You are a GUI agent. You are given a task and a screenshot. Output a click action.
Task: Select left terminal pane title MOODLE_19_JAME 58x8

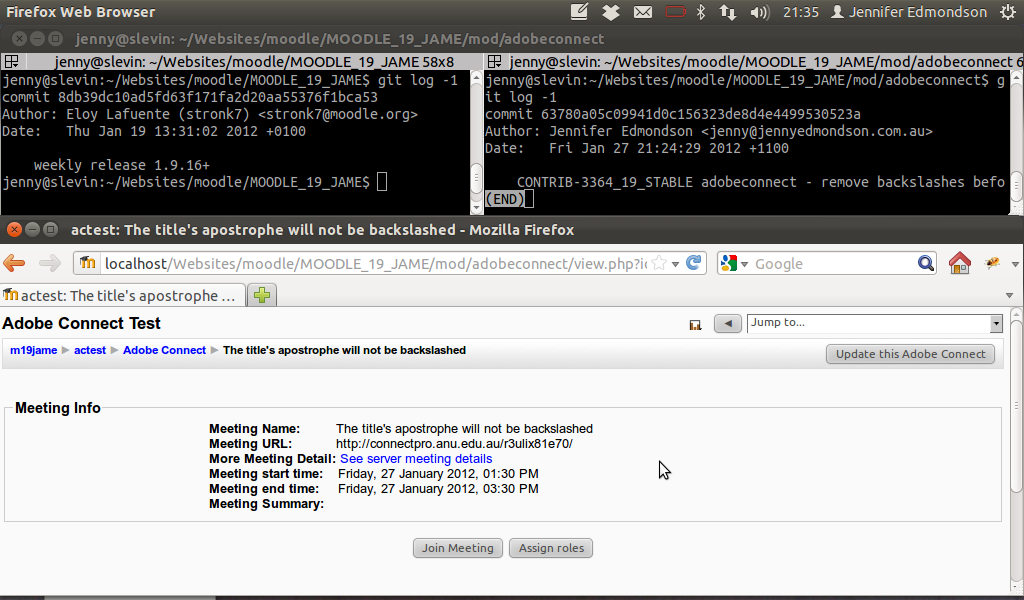(254, 62)
